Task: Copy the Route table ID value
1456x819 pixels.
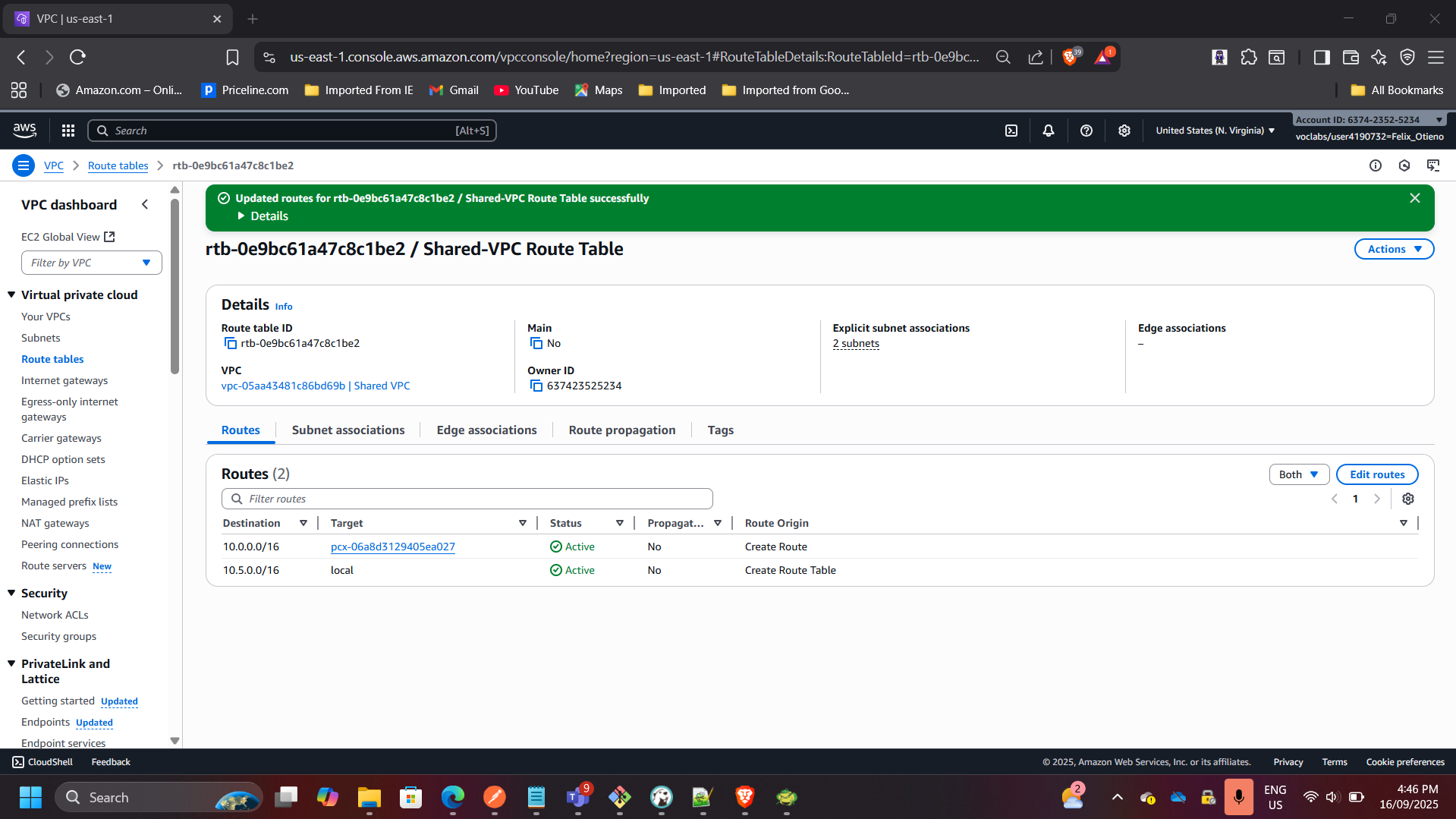Action: 231,344
